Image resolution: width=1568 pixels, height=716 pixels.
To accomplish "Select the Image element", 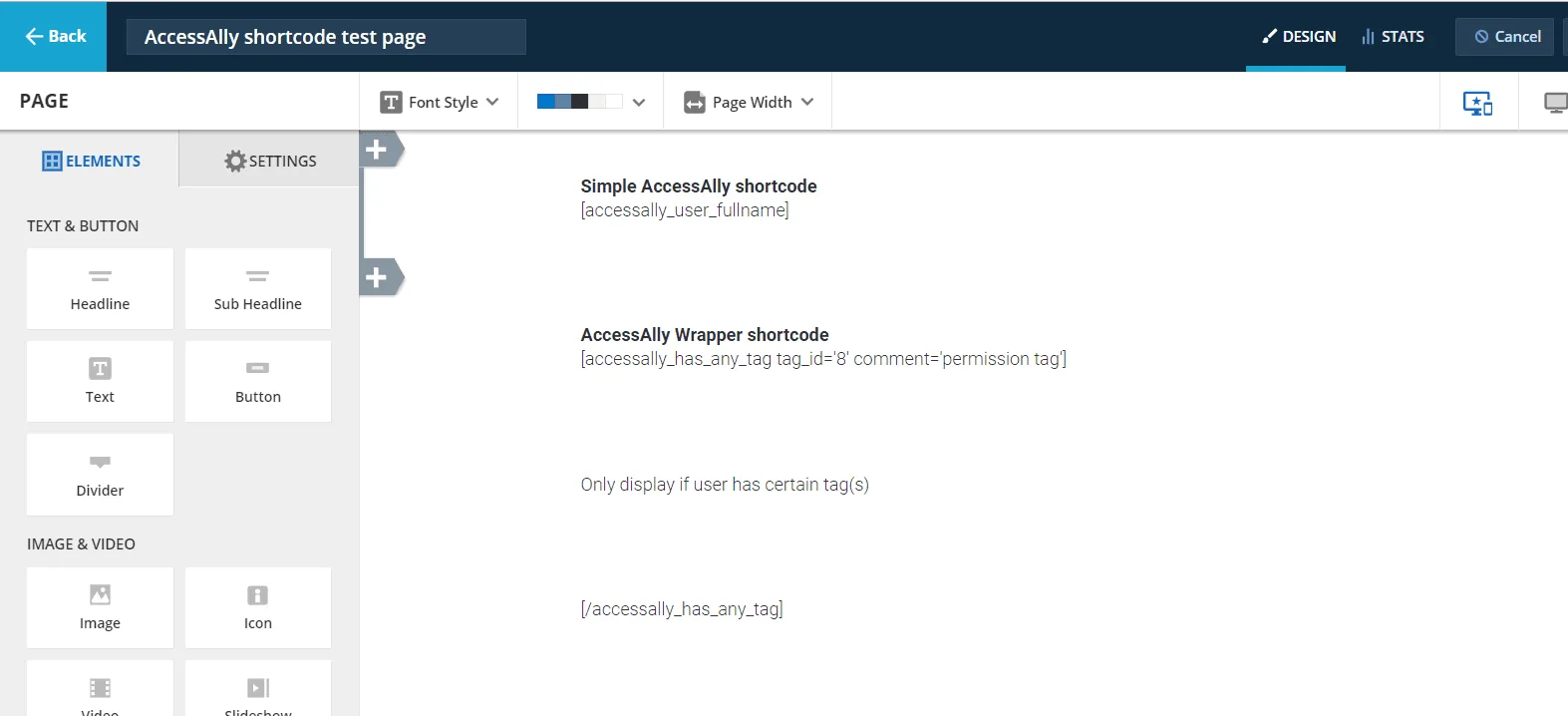I will [100, 607].
